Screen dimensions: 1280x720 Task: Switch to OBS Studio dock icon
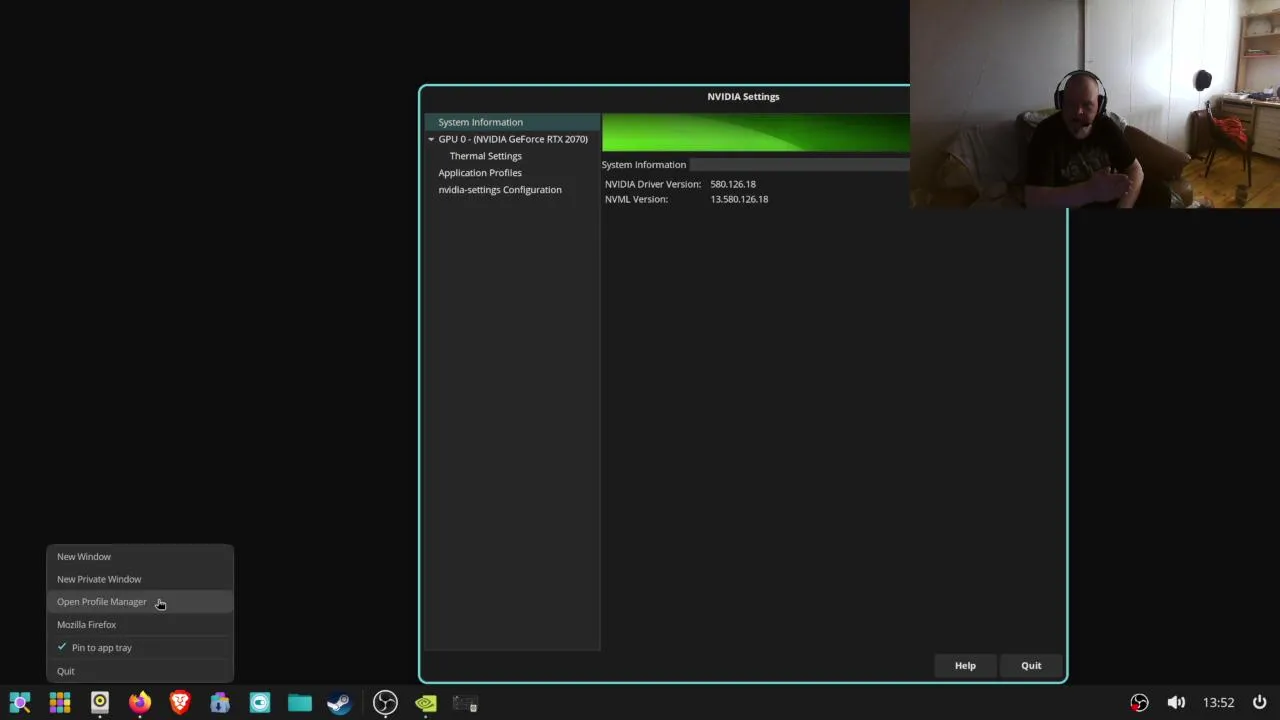385,703
